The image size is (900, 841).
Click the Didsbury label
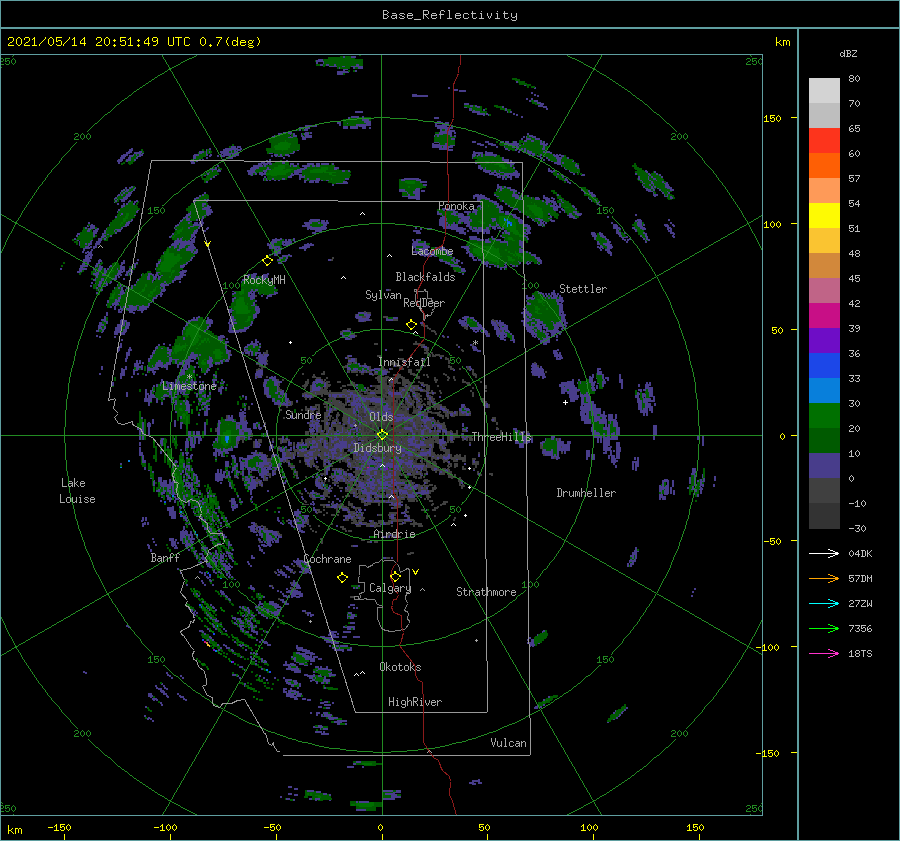377,448
